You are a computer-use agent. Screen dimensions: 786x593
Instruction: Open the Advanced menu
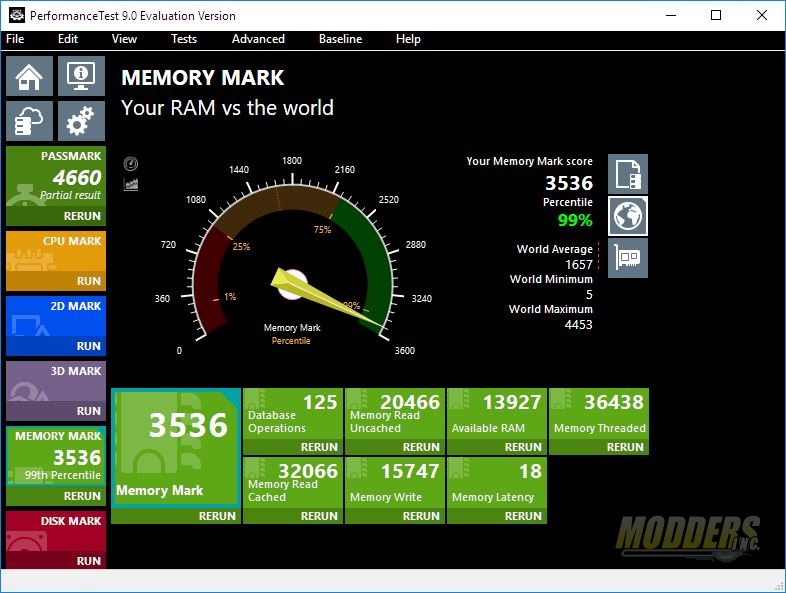pos(258,39)
